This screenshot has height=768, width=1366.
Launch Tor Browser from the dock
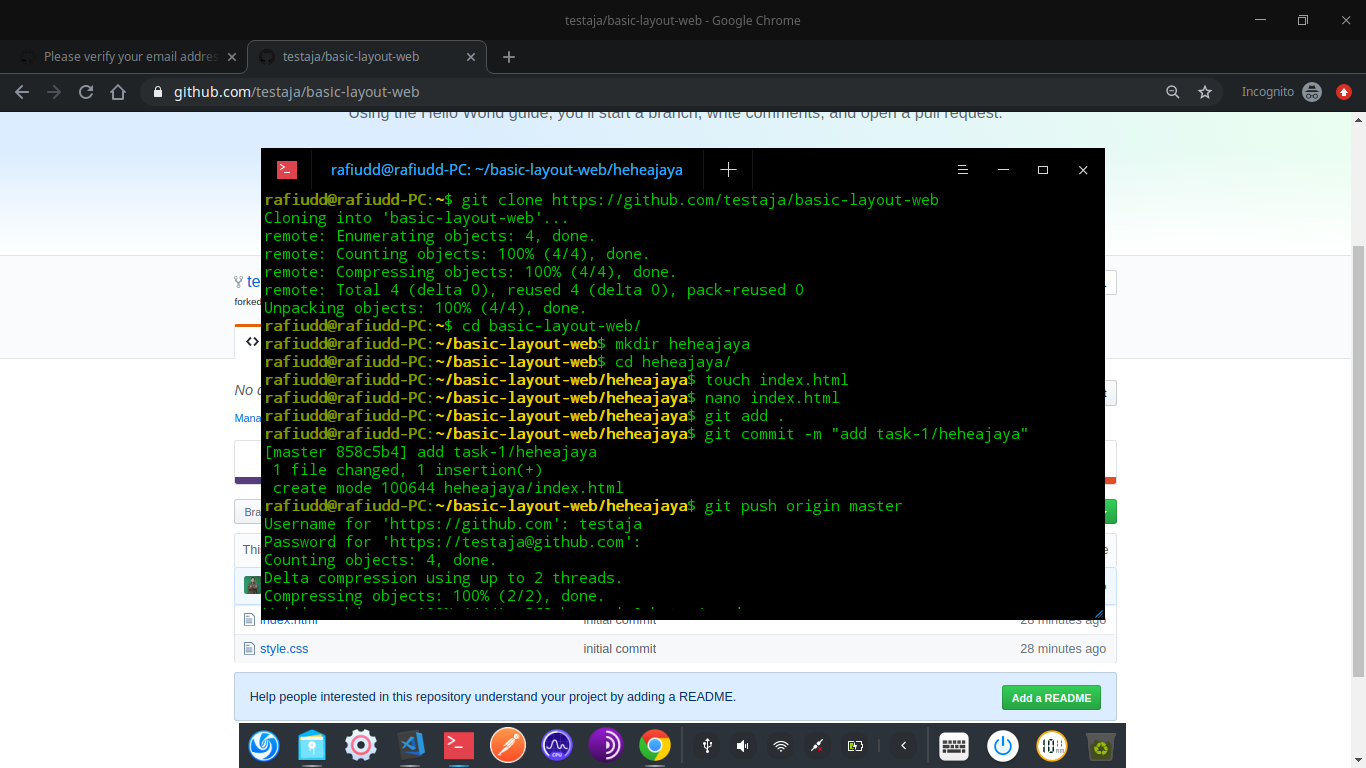click(606, 745)
